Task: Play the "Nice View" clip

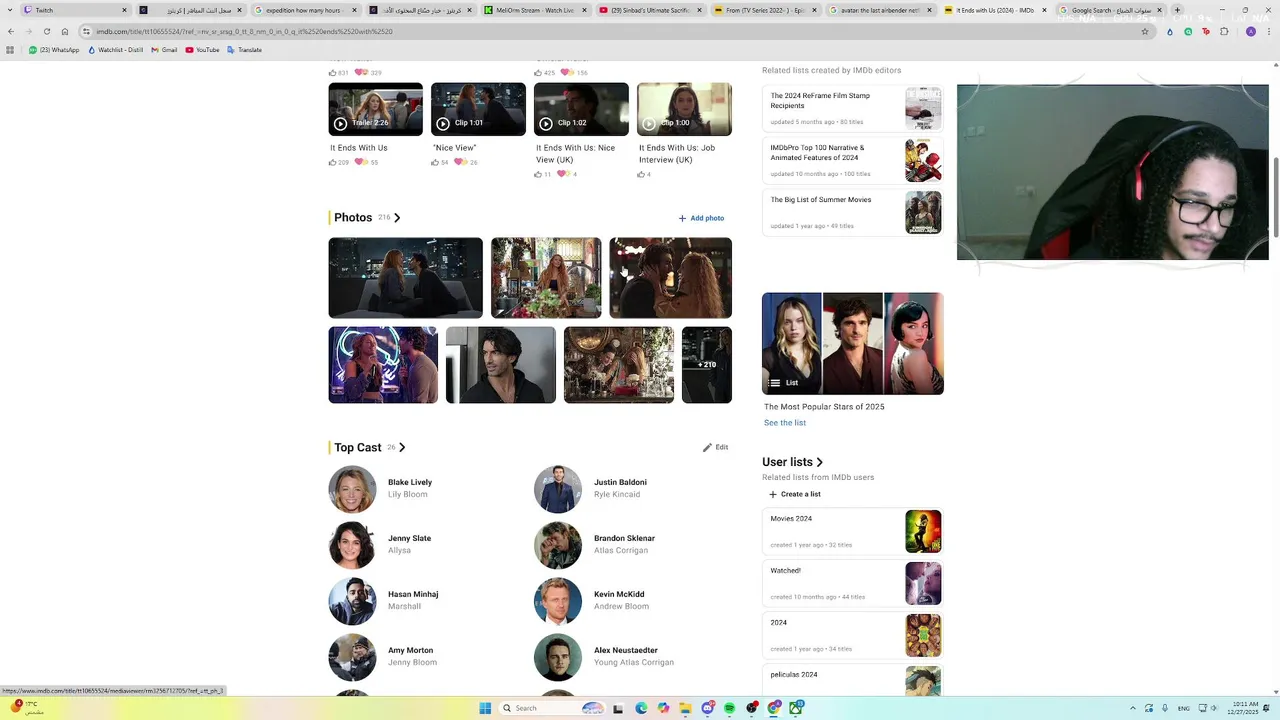Action: [478, 109]
